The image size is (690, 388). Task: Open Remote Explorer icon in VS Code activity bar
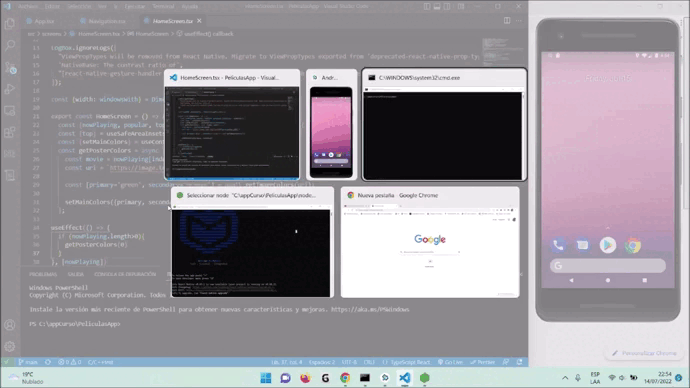point(10,110)
